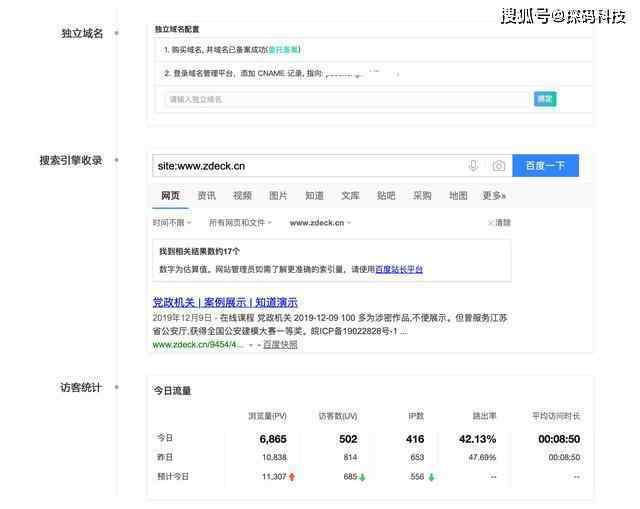Click the green down arrow beside 685

point(362,477)
